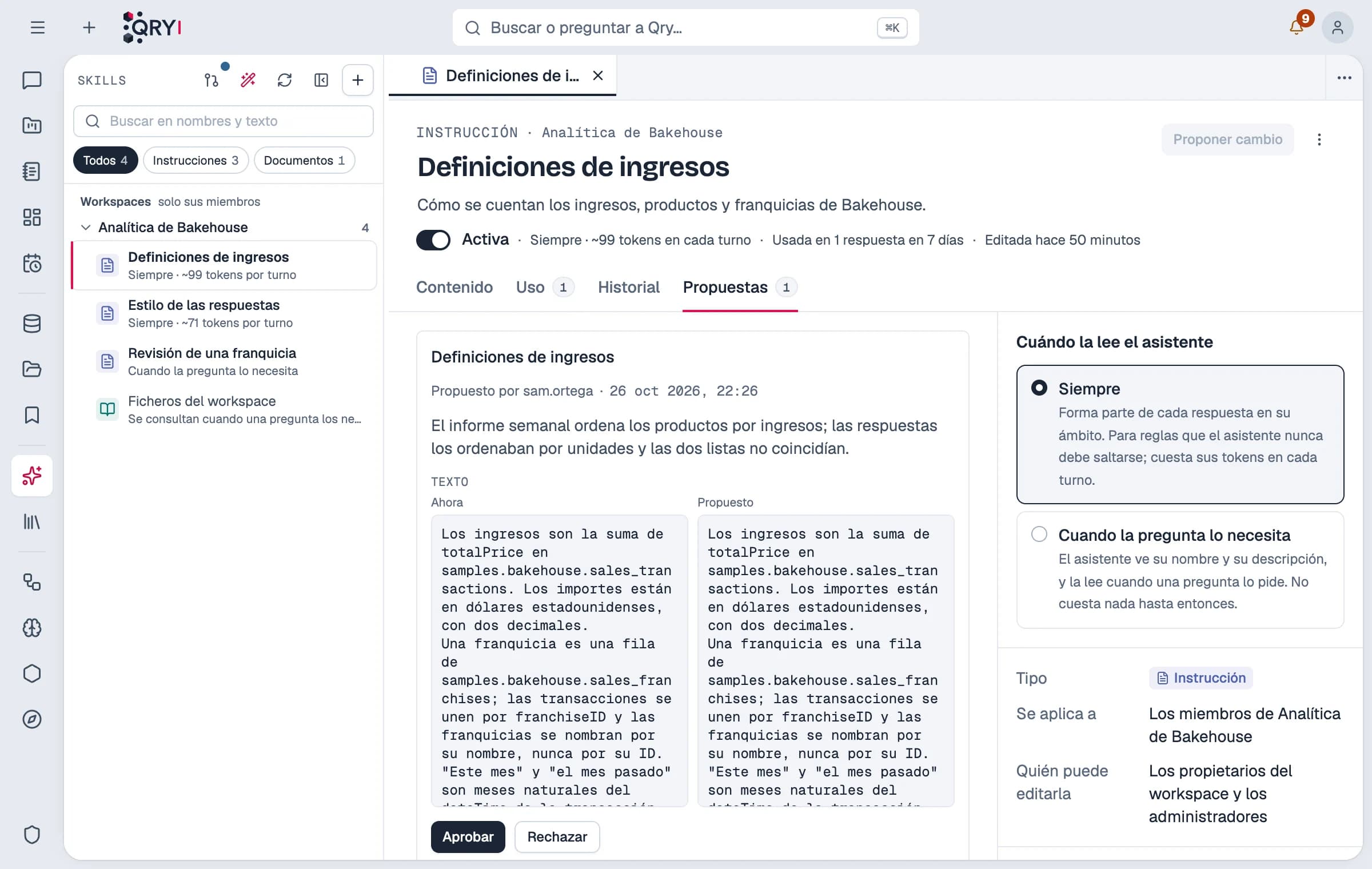Open the user profile avatar
Viewport: 1372px width, 869px height.
(x=1337, y=27)
